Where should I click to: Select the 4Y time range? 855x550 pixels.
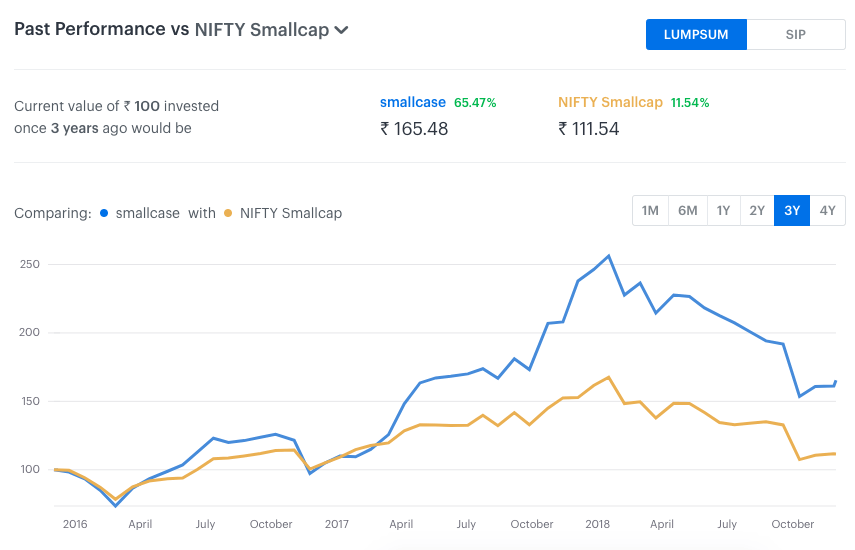(x=828, y=210)
